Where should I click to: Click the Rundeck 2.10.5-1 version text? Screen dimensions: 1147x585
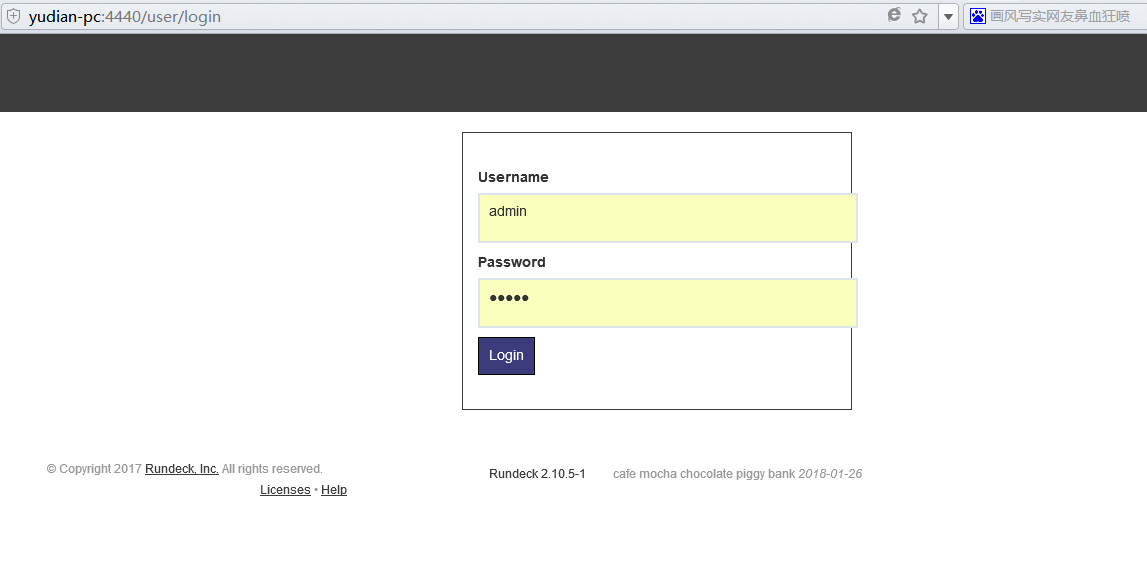pyautogui.click(x=537, y=474)
